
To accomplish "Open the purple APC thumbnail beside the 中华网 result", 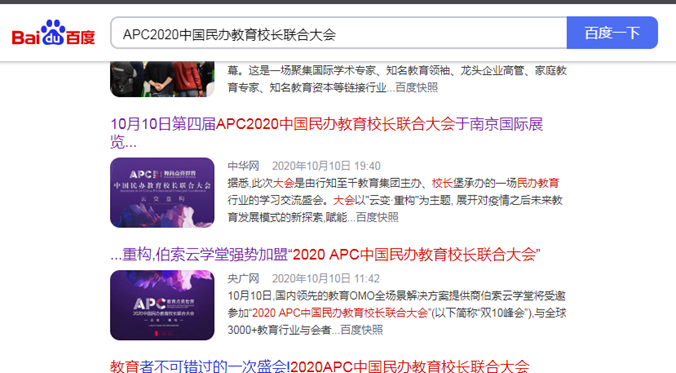I will click(162, 192).
